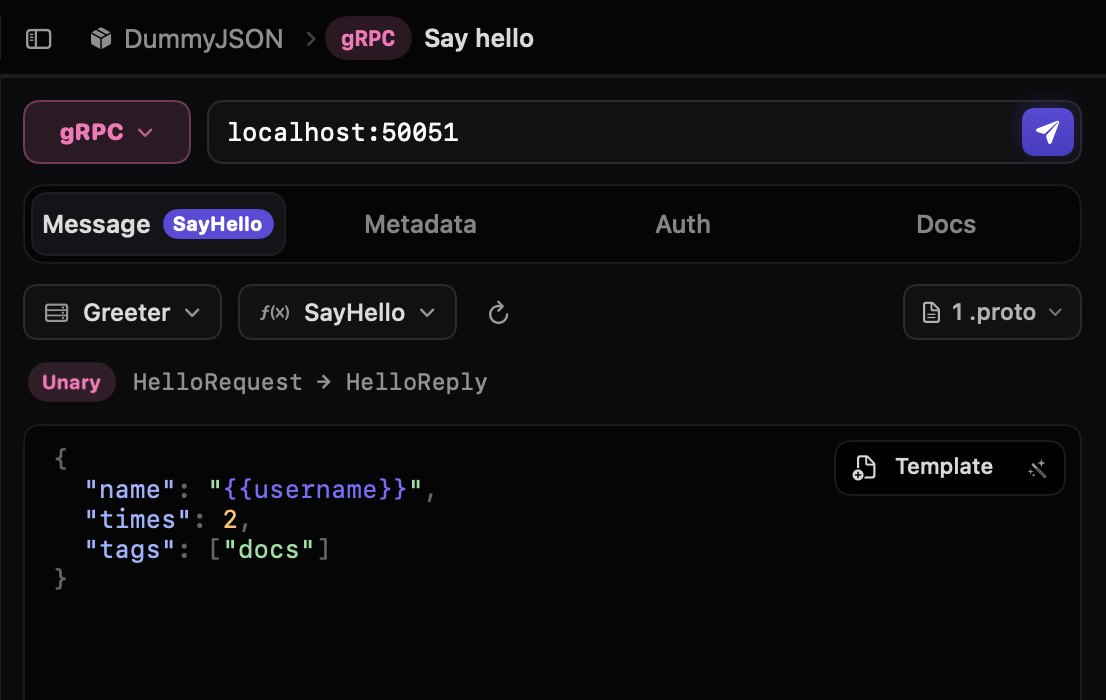This screenshot has width=1106, height=700.
Task: Refresh the proto reflection with reload icon
Action: coord(498,313)
